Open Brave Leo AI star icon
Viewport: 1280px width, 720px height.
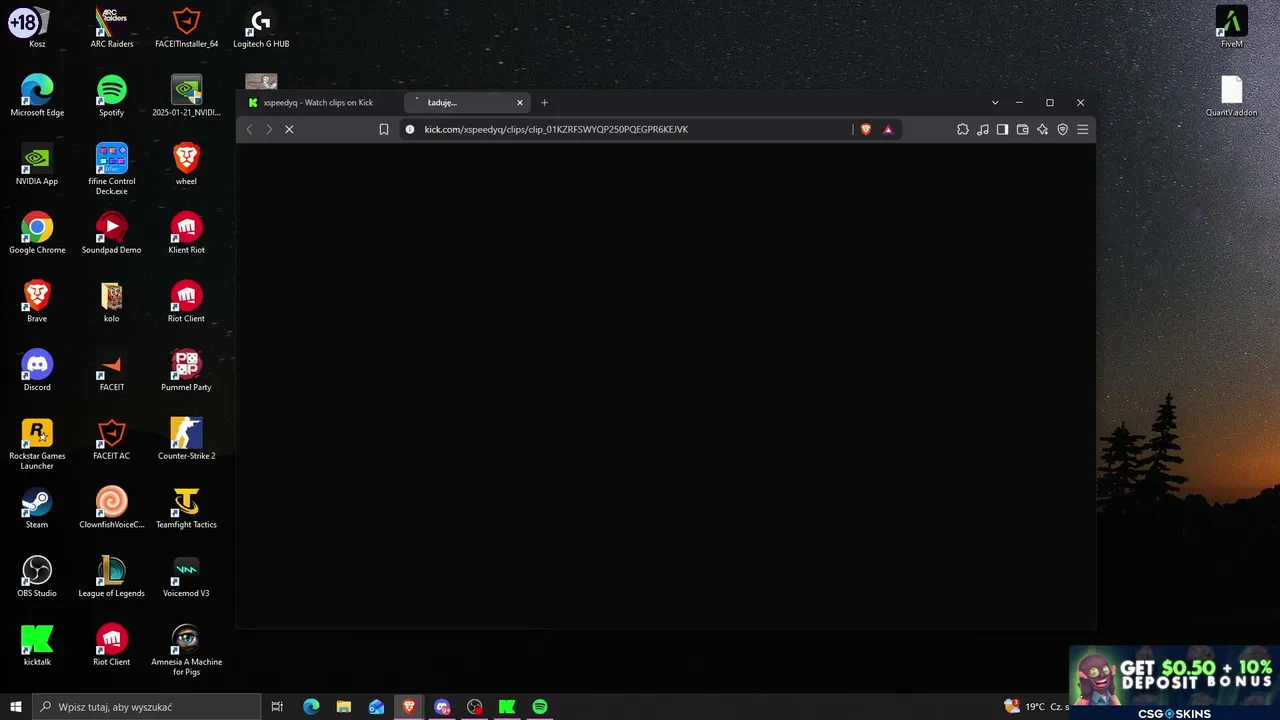(1042, 129)
